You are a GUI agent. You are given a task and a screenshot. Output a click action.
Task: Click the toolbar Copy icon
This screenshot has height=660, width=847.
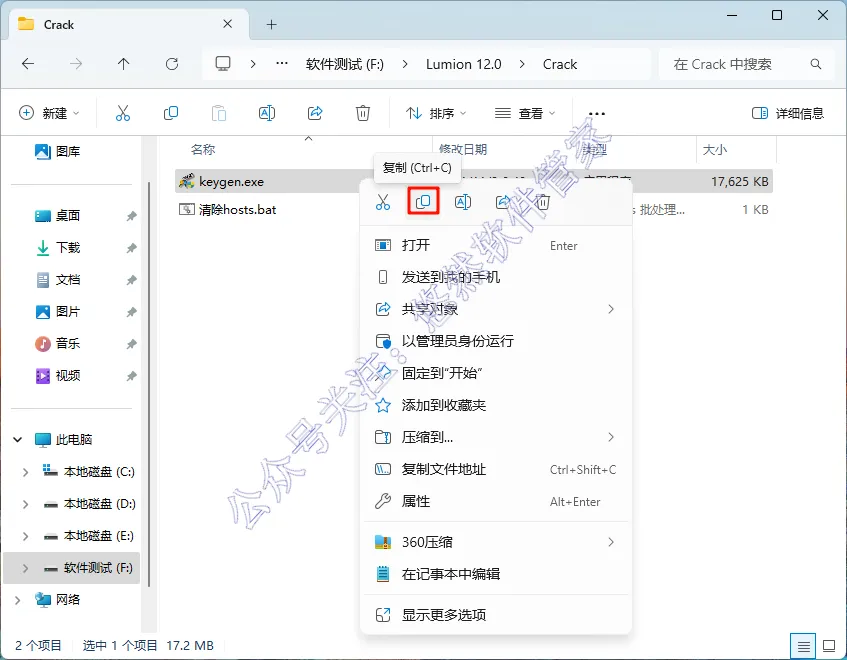(x=171, y=113)
